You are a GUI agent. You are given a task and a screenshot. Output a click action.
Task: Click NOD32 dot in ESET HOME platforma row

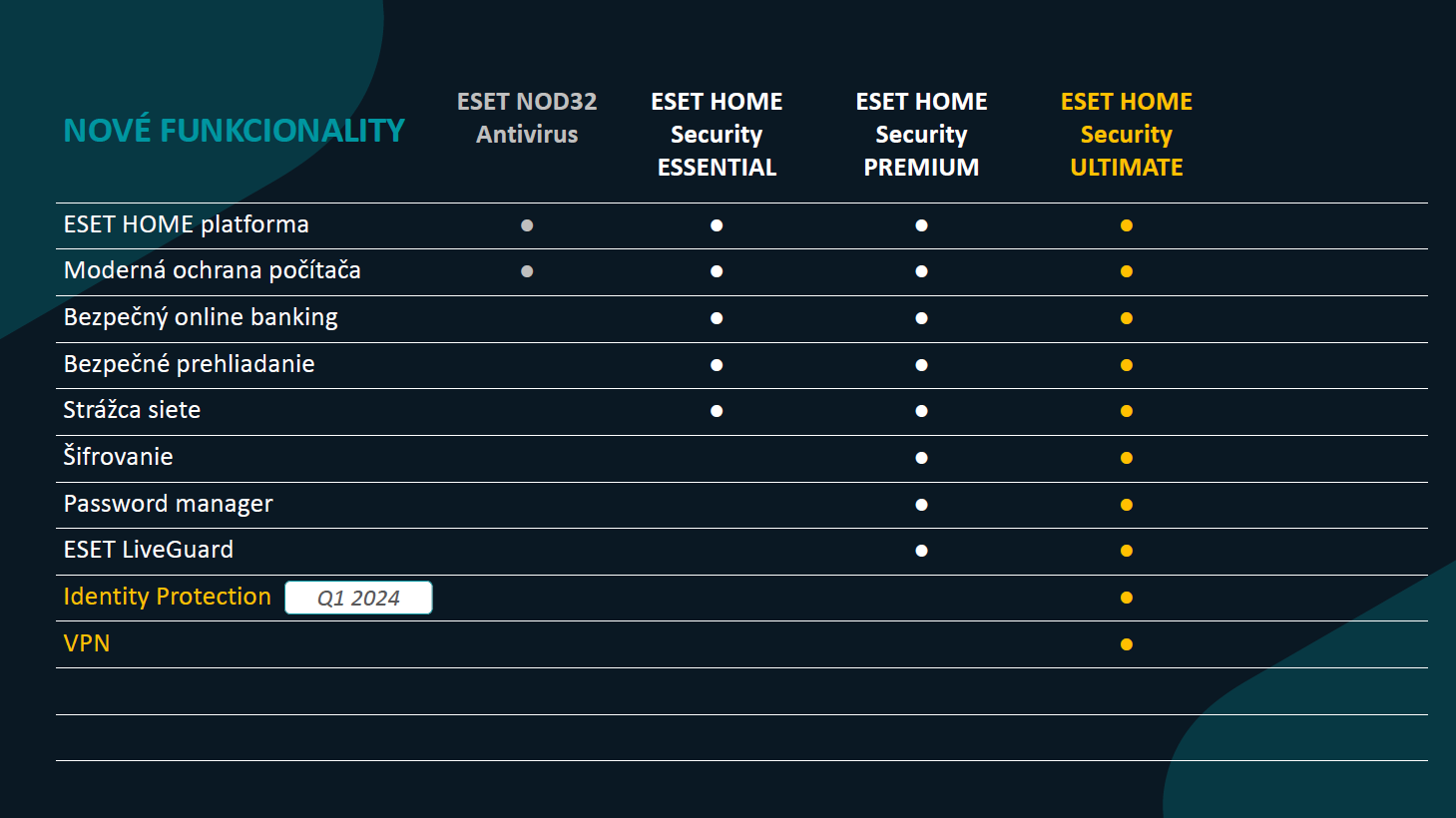click(527, 225)
